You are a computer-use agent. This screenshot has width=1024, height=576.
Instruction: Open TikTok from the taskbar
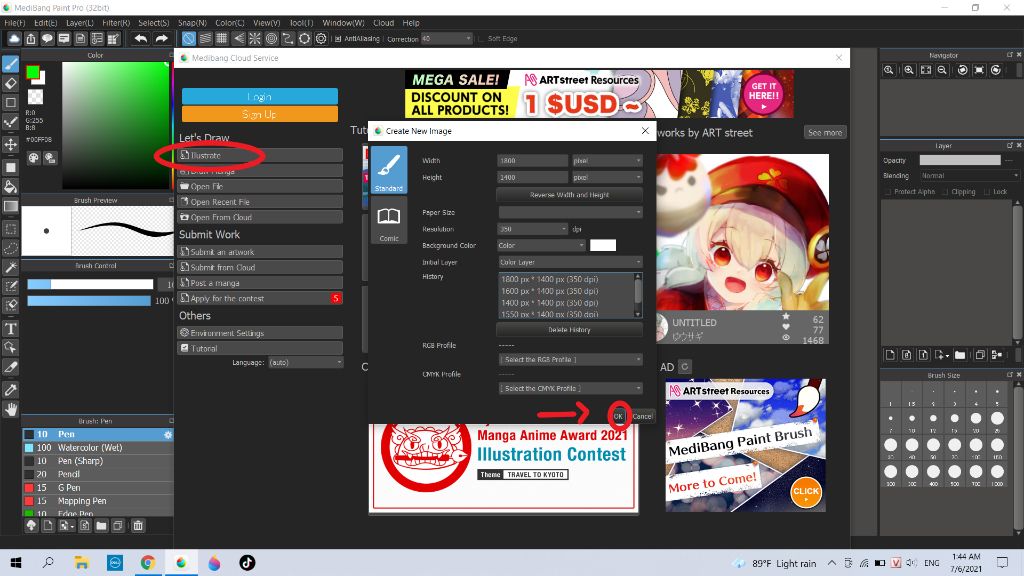tap(247, 562)
